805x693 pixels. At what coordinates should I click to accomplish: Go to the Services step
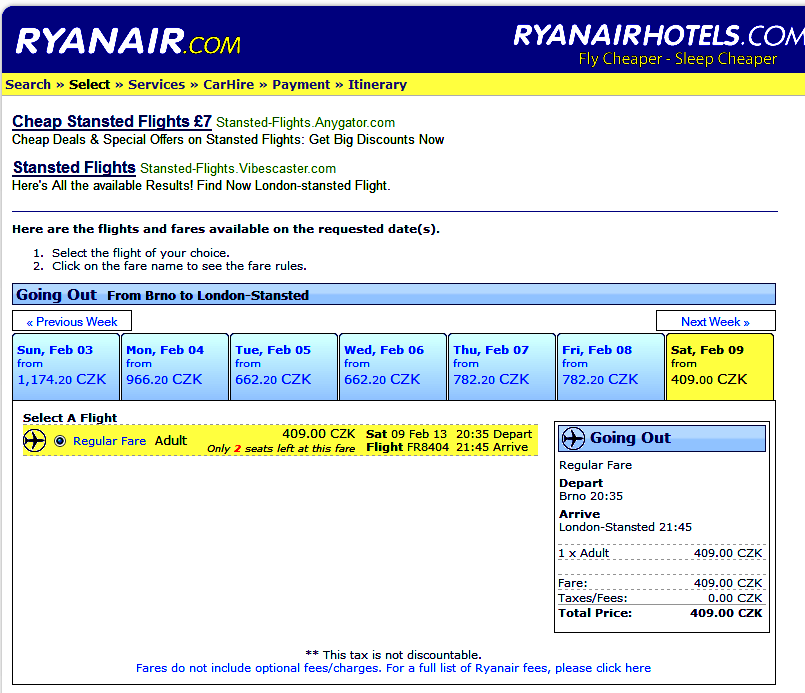157,84
